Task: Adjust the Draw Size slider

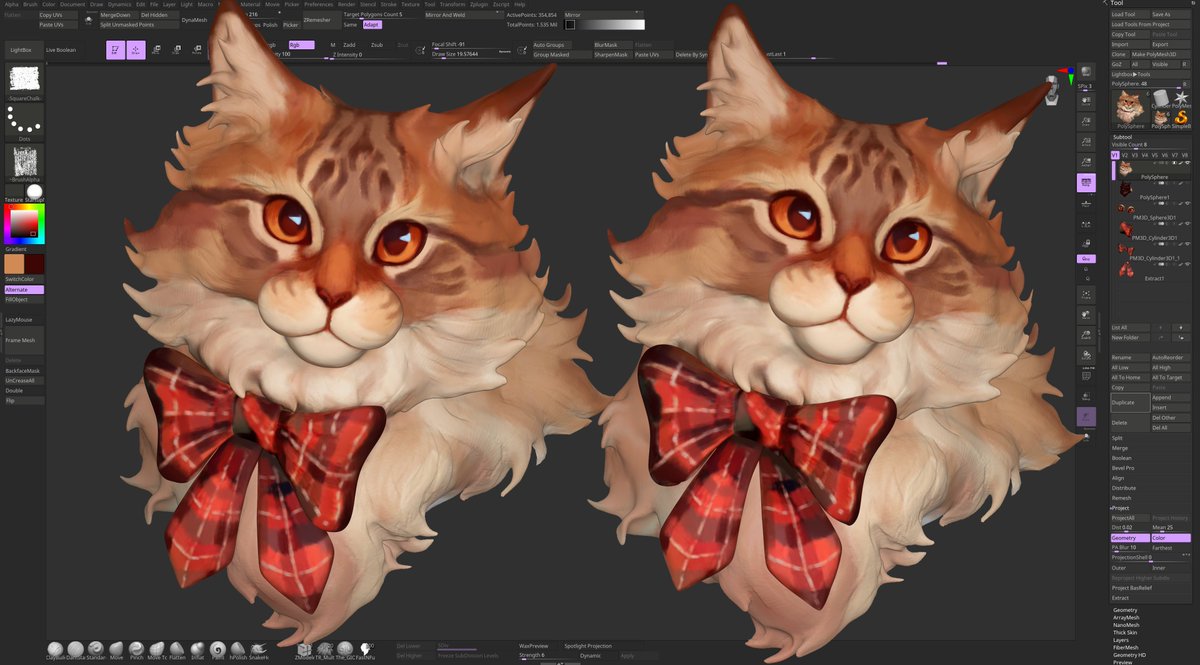Action: tap(470, 54)
